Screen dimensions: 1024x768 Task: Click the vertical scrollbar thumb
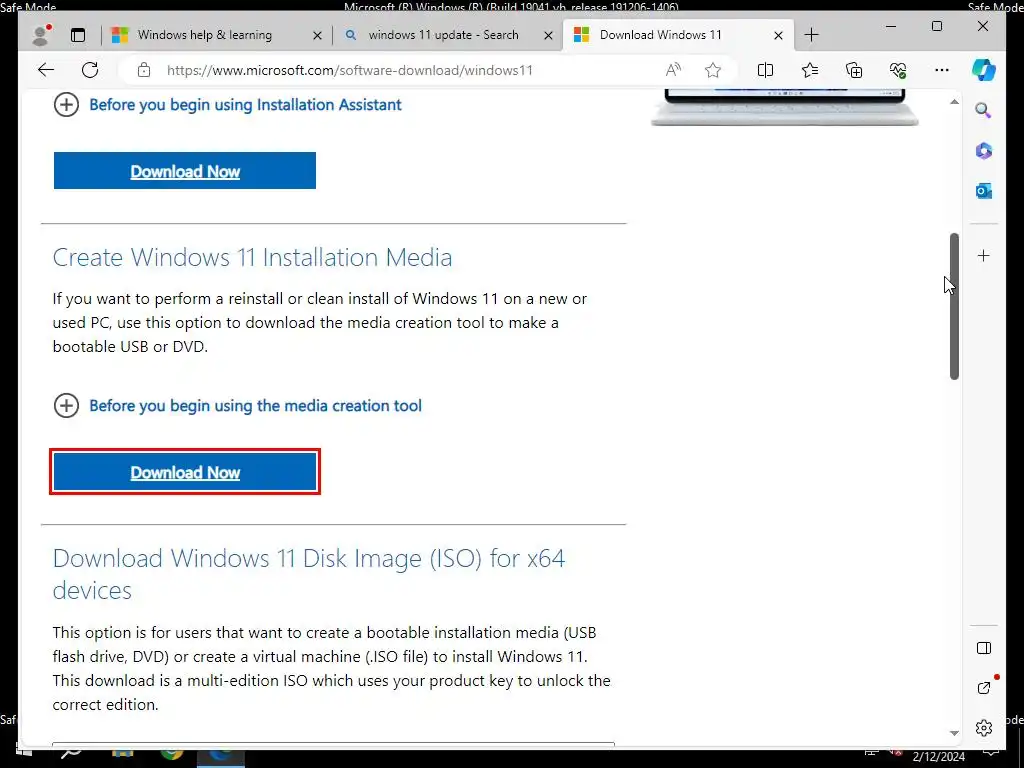click(954, 306)
